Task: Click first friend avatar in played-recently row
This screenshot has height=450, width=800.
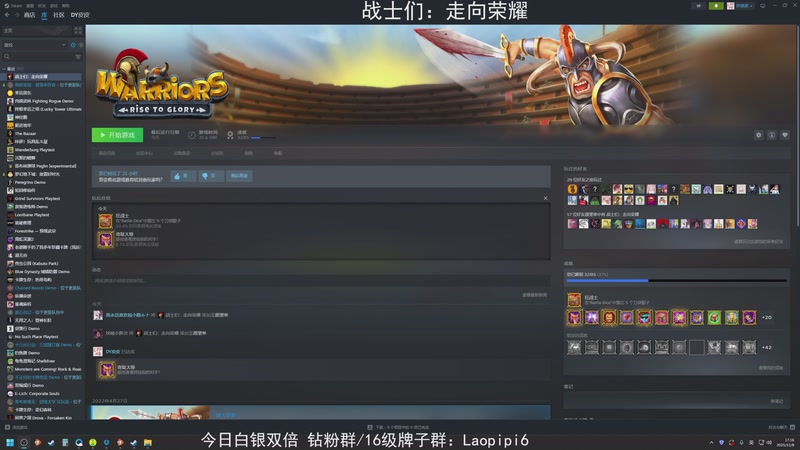Action: pos(572,189)
